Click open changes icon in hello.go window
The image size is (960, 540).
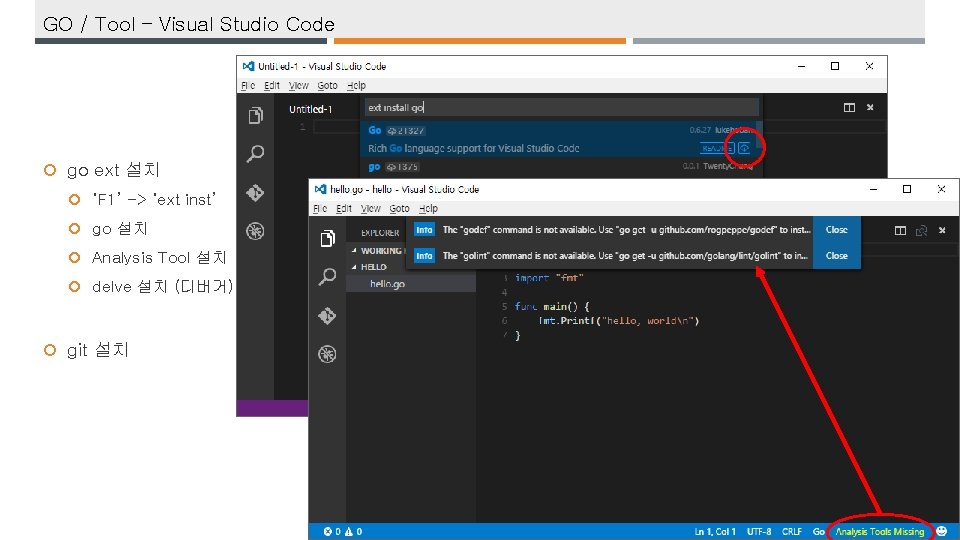coord(921,231)
